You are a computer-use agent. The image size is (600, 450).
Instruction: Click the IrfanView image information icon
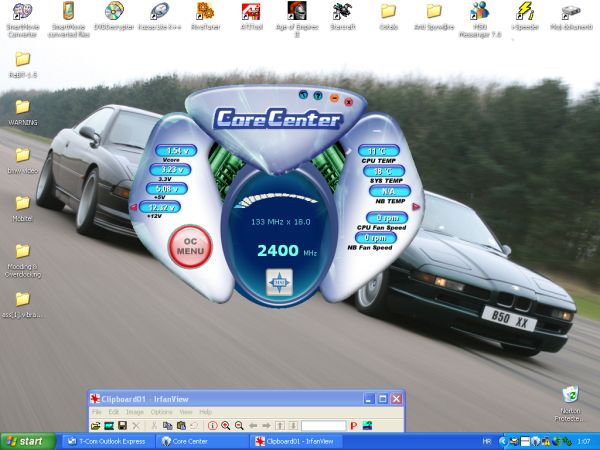pyautogui.click(x=212, y=426)
